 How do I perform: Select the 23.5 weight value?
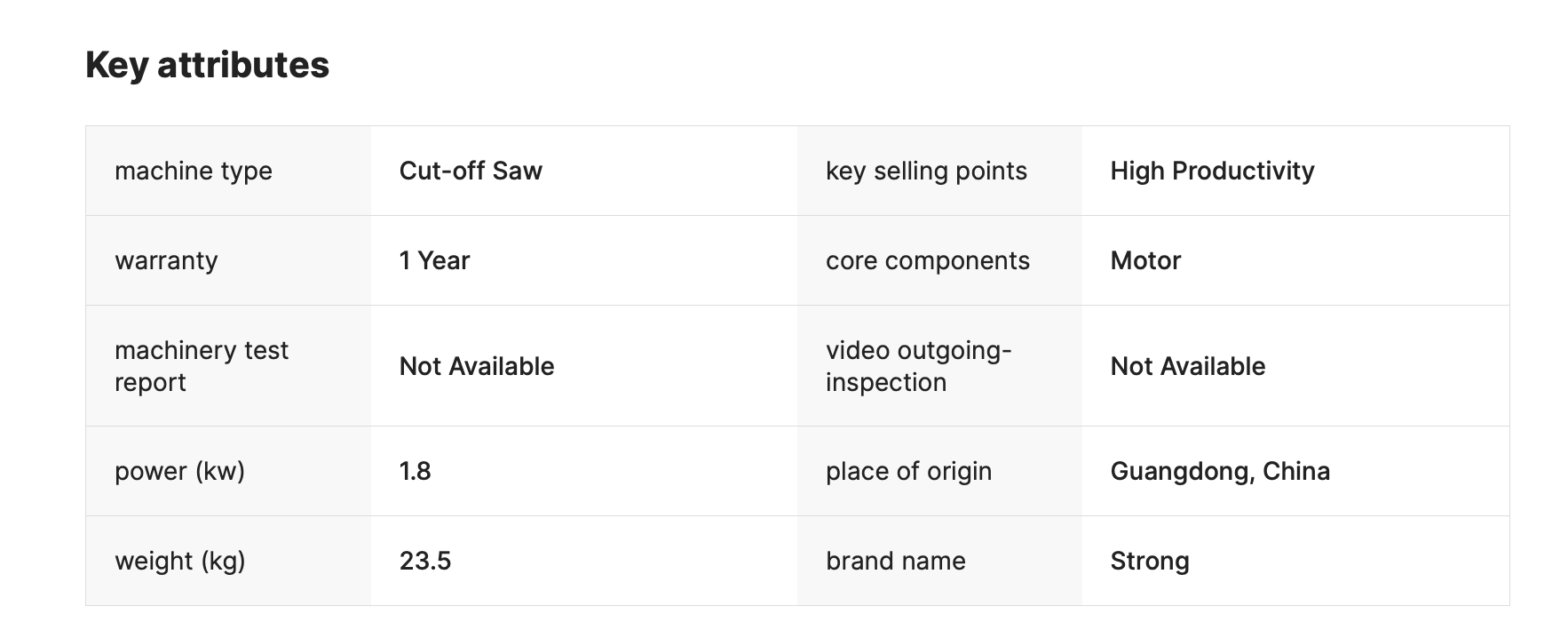(x=425, y=561)
